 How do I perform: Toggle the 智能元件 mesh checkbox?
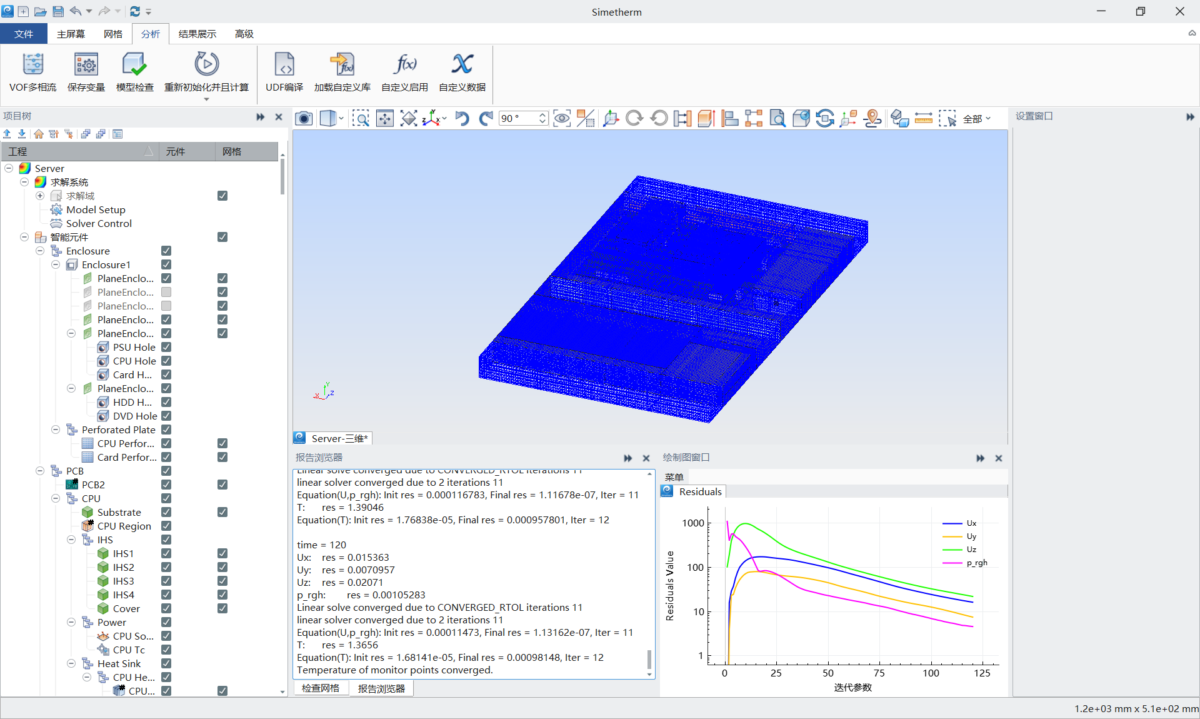(x=222, y=237)
